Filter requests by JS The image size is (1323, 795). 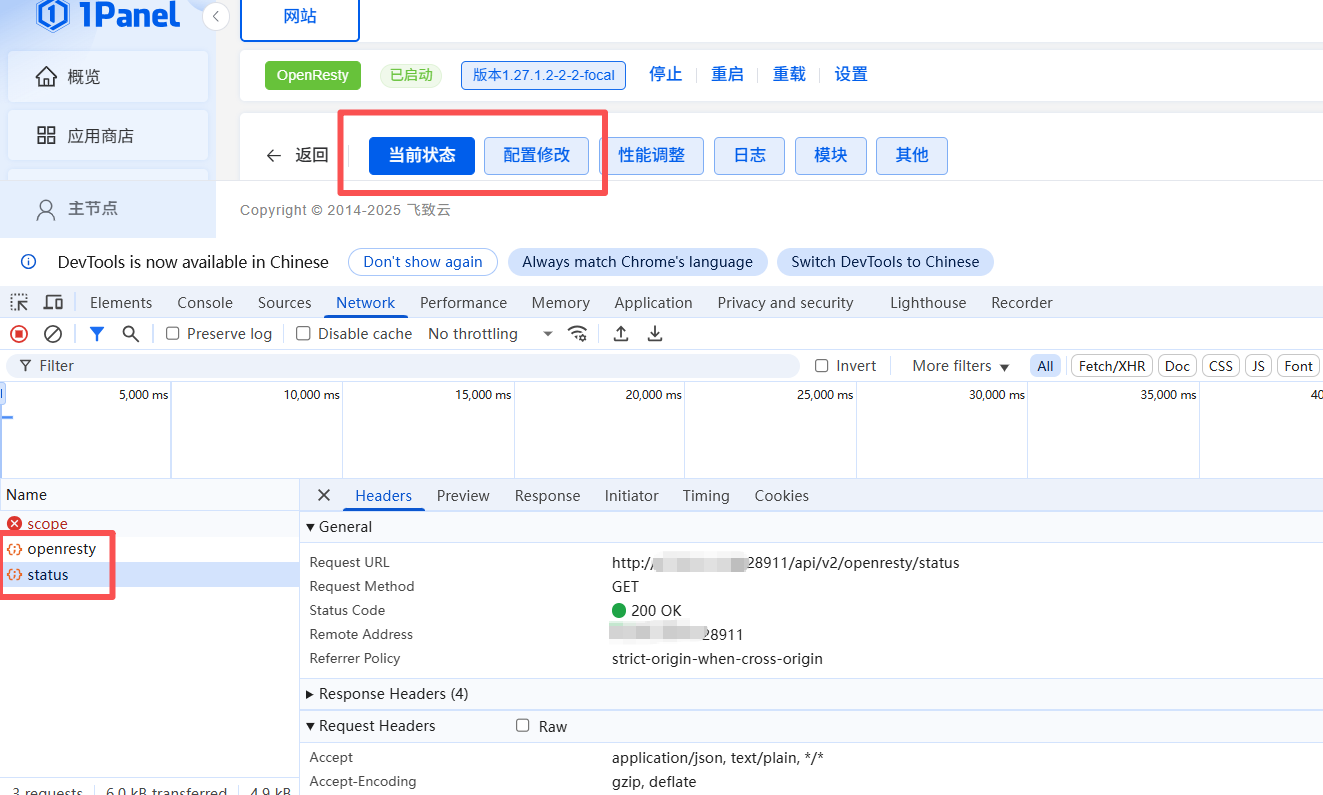tap(1258, 366)
